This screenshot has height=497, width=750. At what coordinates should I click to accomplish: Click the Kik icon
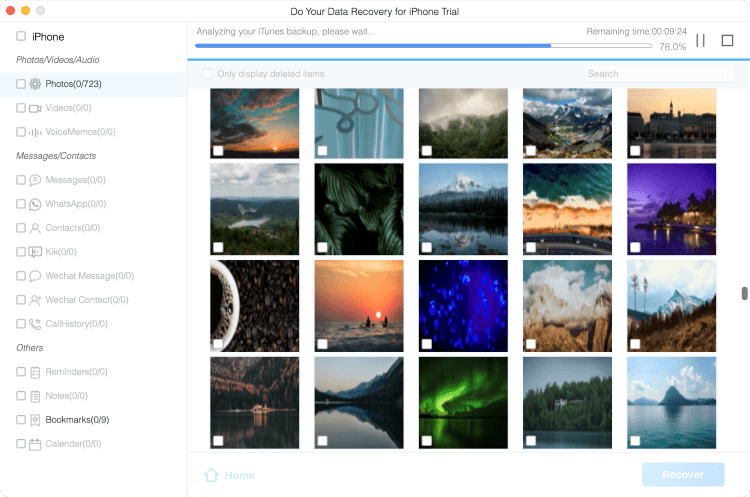coord(35,252)
